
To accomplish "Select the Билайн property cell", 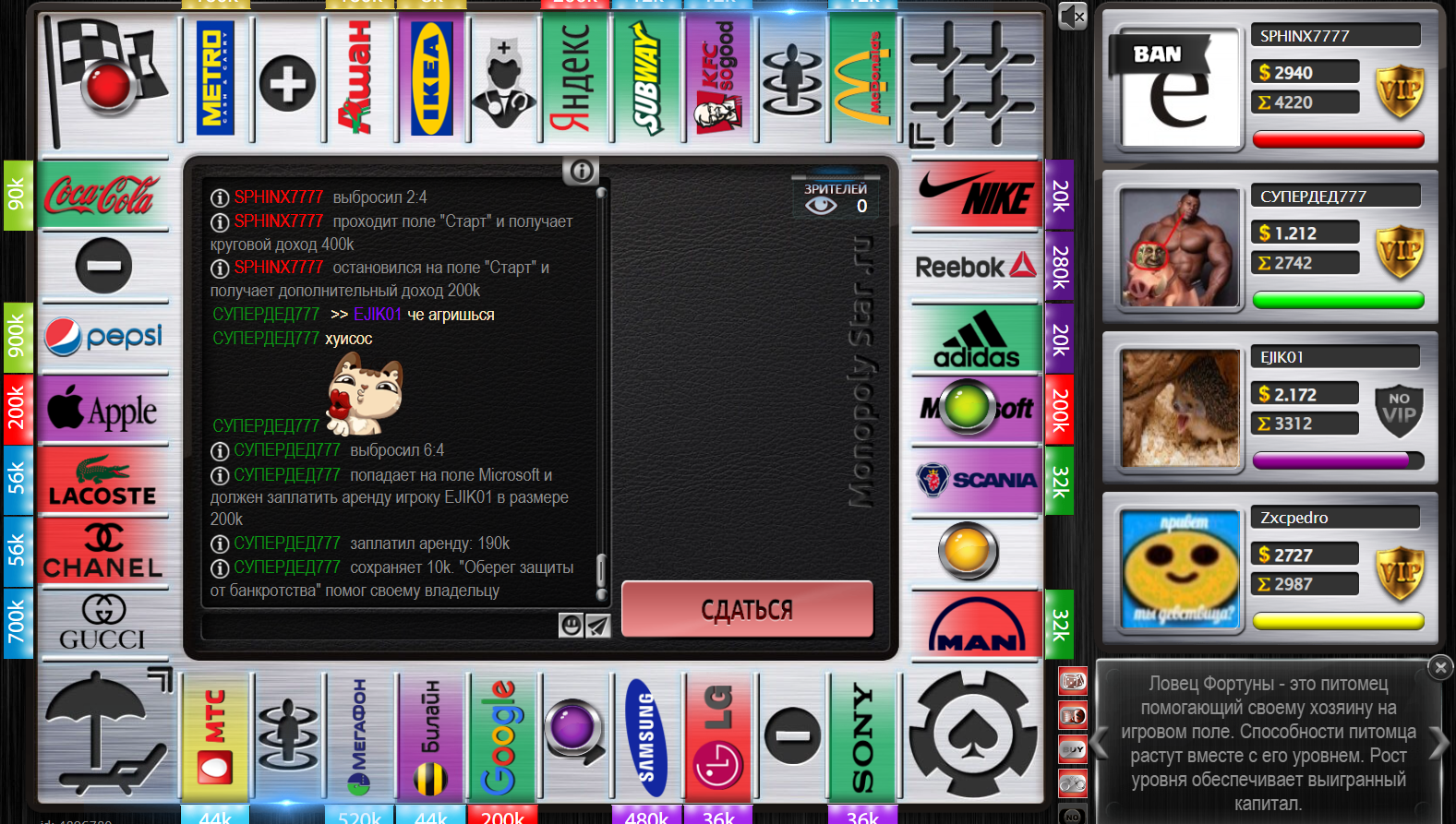I will (432, 737).
